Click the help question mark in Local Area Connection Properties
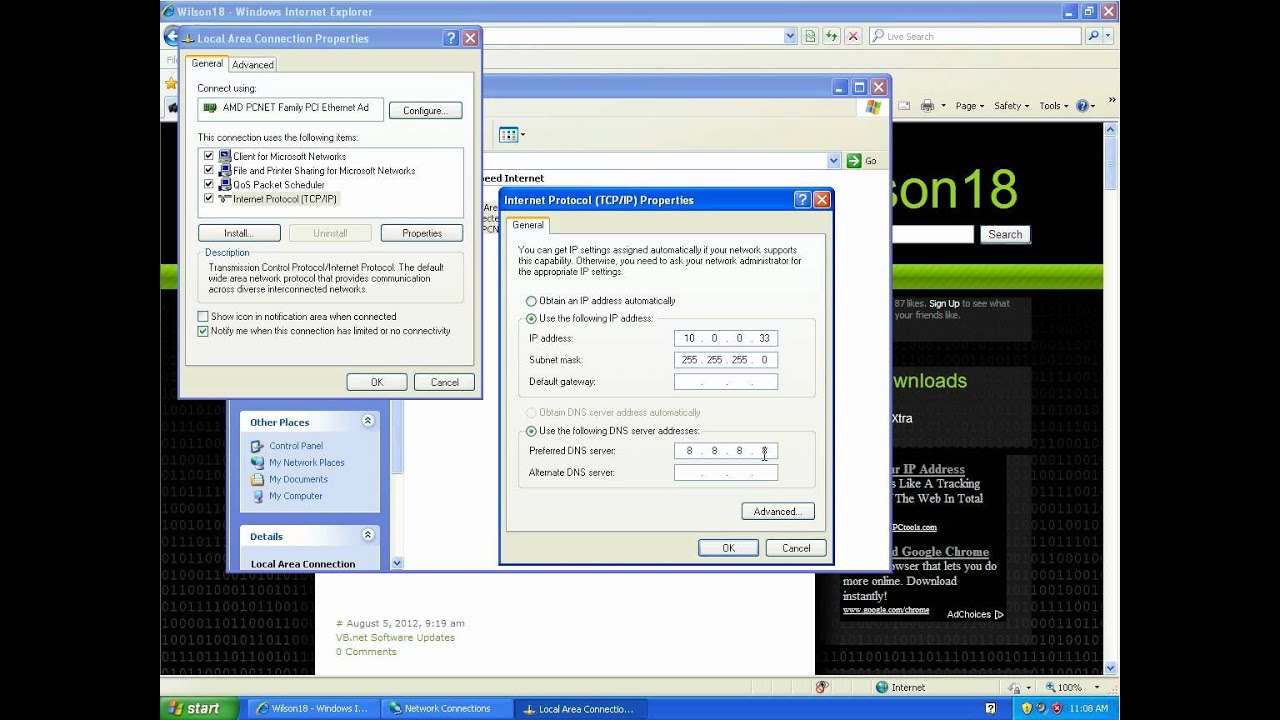 pos(451,38)
